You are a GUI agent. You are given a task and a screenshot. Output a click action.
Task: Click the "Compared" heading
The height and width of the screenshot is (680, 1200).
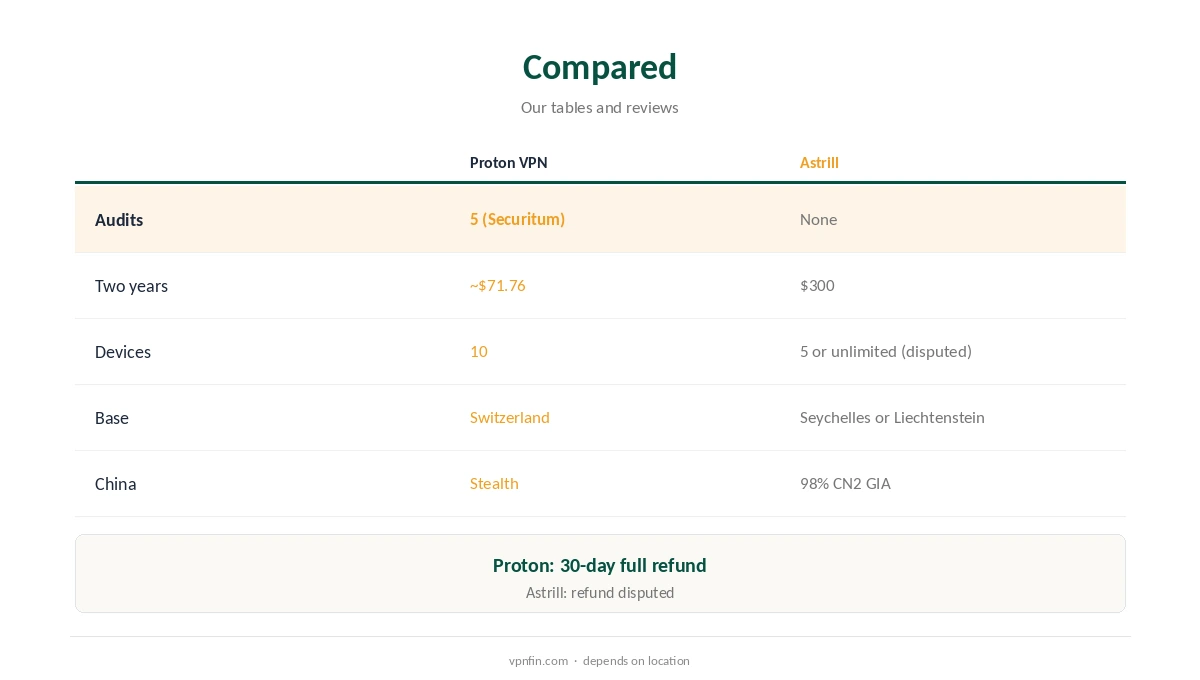[x=600, y=67]
